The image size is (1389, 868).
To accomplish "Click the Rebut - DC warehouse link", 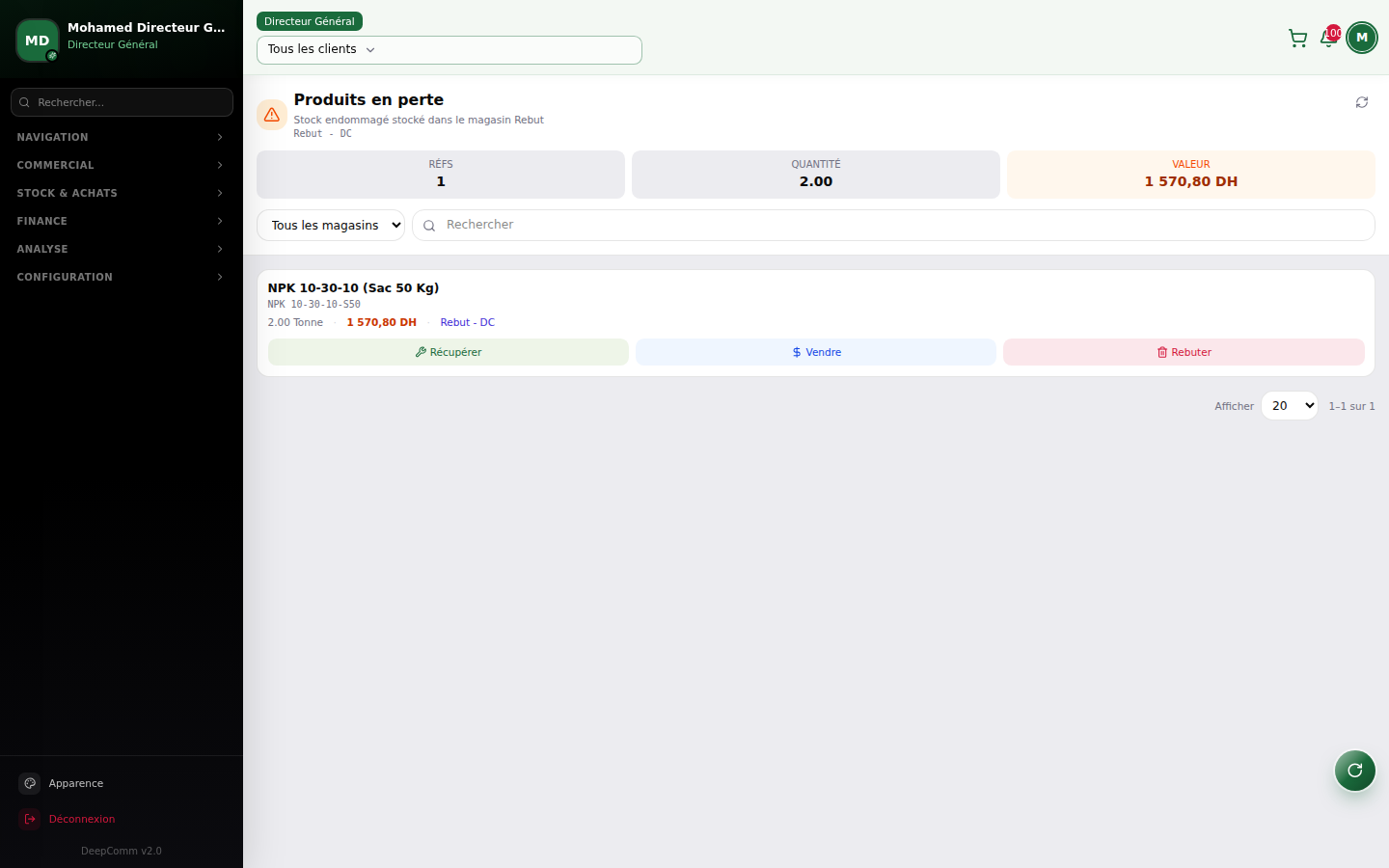I will pyautogui.click(x=468, y=323).
